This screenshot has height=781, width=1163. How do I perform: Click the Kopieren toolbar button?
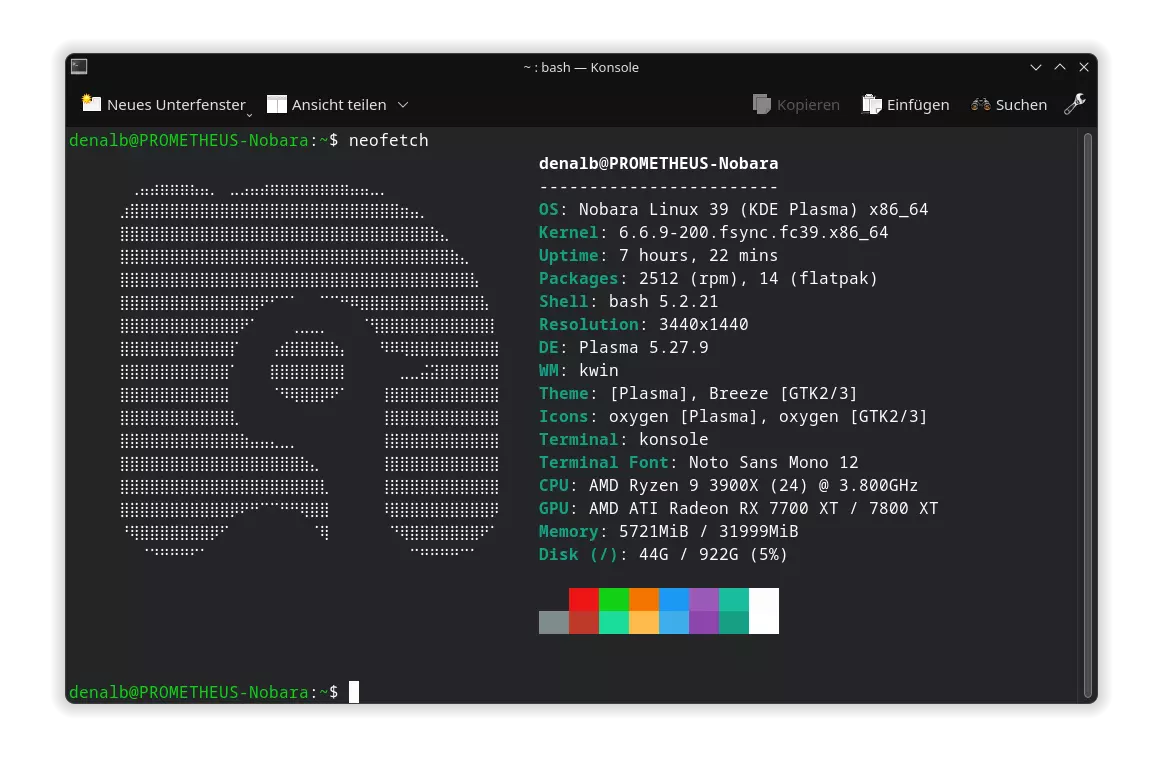tap(796, 105)
